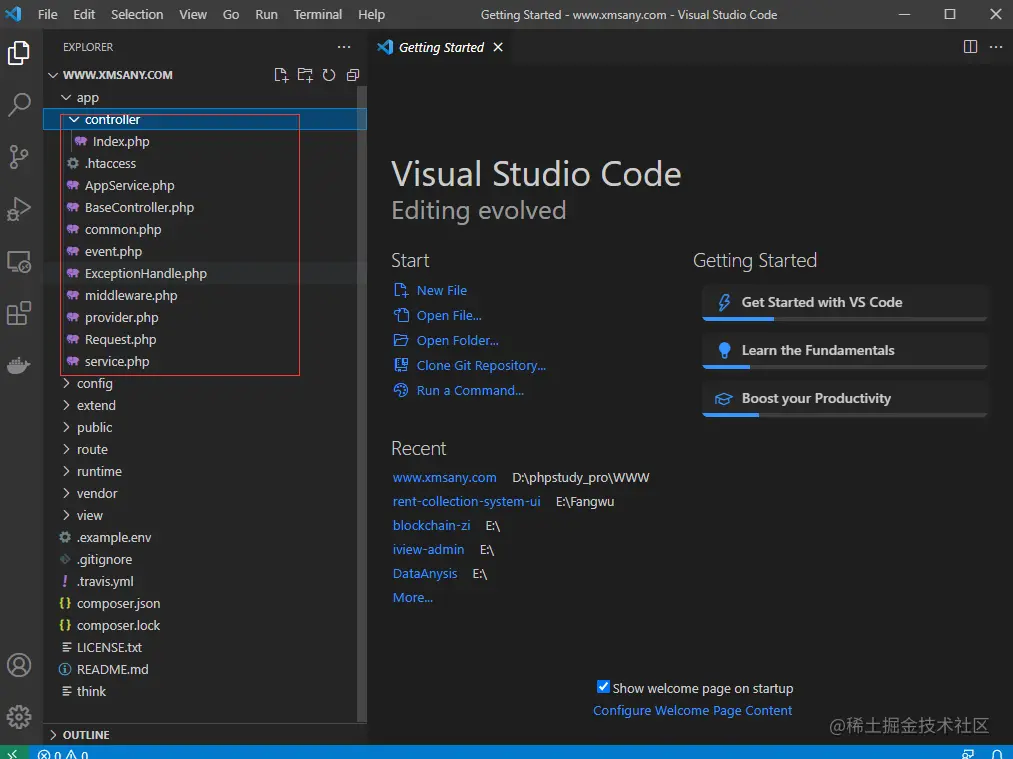This screenshot has height=759, width=1013.
Task: Open Extensions view
Action: 19,314
